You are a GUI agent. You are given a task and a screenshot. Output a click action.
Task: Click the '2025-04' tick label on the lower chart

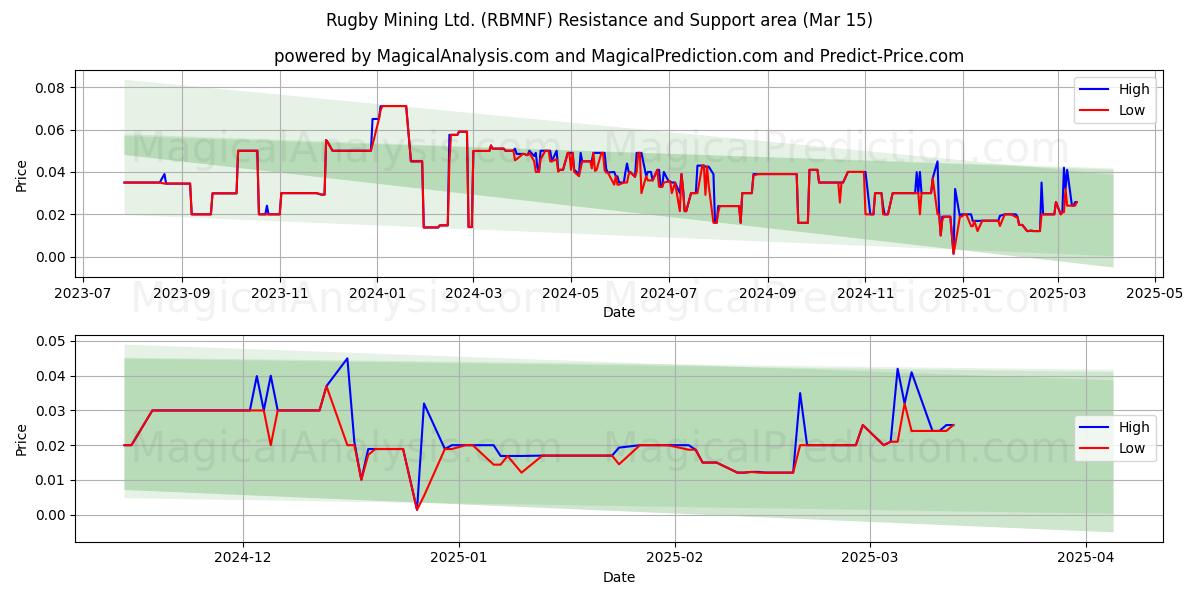[x=1086, y=558]
